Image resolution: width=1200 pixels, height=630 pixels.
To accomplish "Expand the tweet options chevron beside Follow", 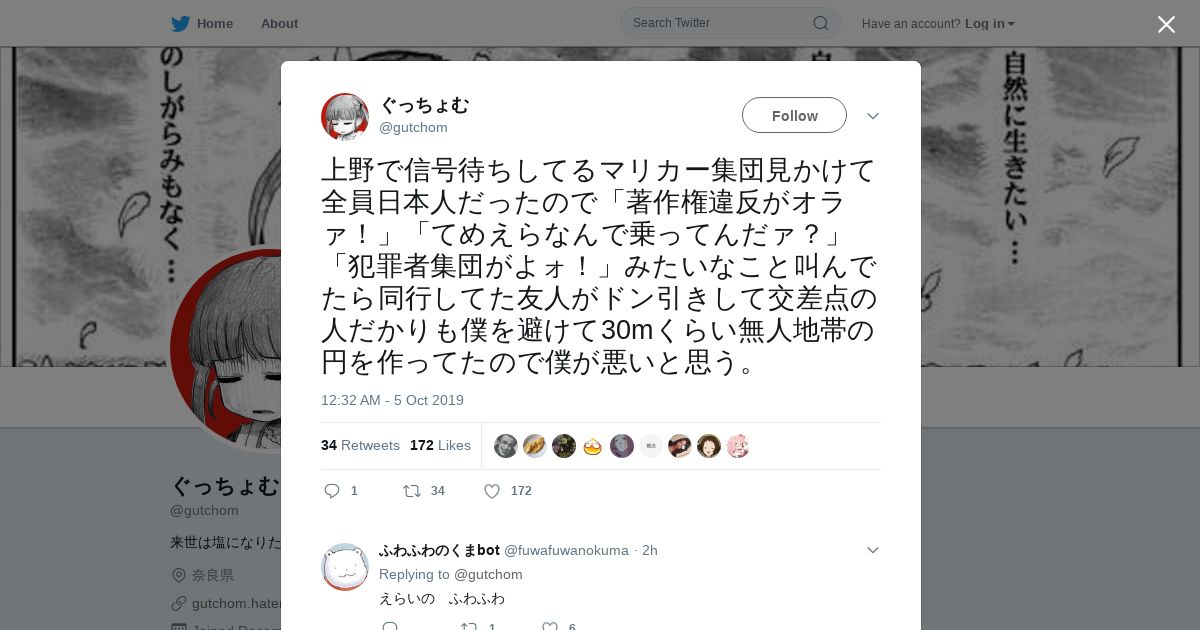I will coord(873,116).
